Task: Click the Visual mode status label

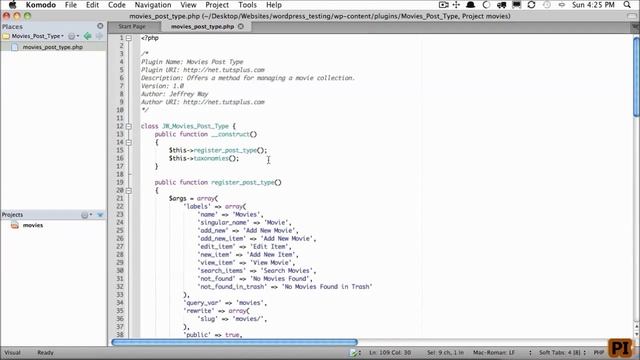Action: pyautogui.click(x=13, y=353)
